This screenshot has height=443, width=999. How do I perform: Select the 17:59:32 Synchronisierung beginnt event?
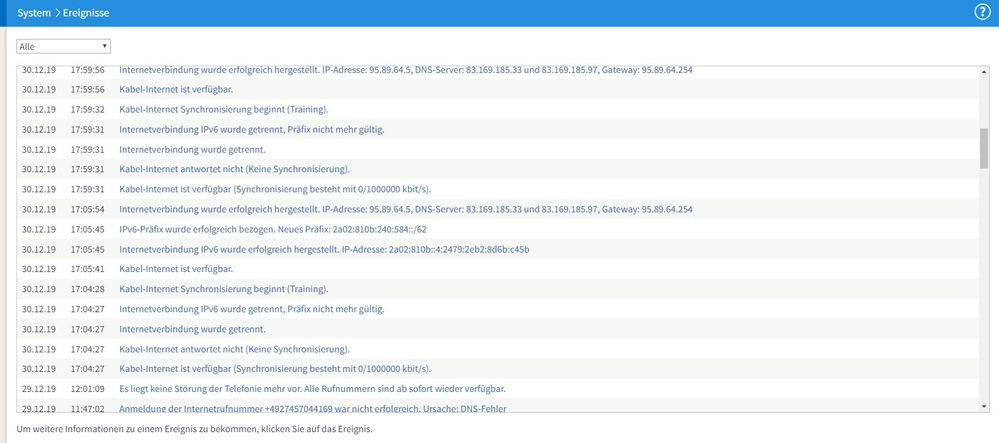pos(498,110)
